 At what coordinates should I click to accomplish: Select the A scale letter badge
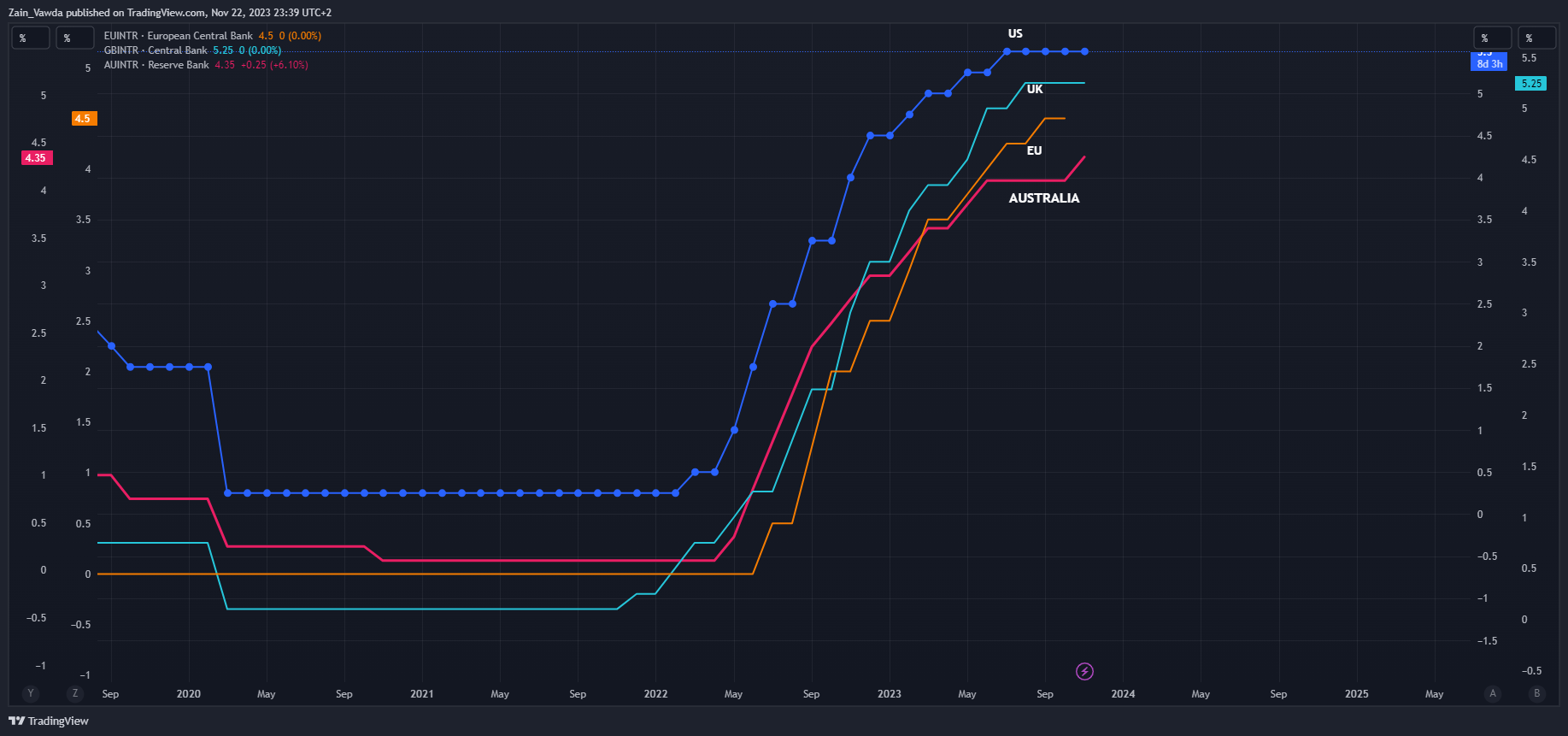1493,693
